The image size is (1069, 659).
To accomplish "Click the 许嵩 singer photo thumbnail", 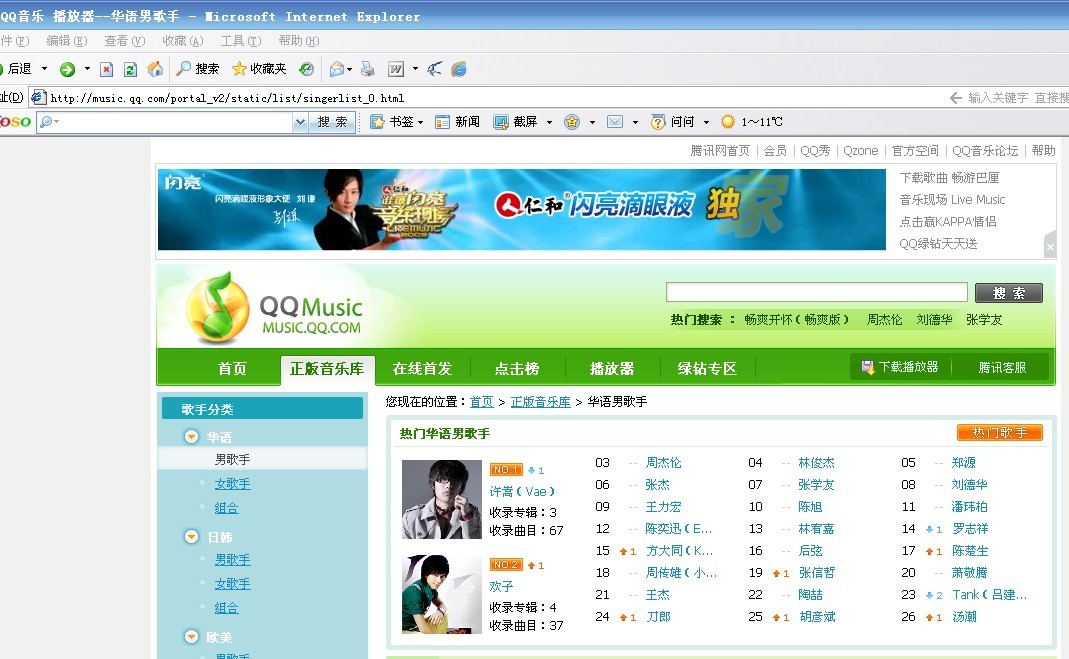I will (x=442, y=500).
